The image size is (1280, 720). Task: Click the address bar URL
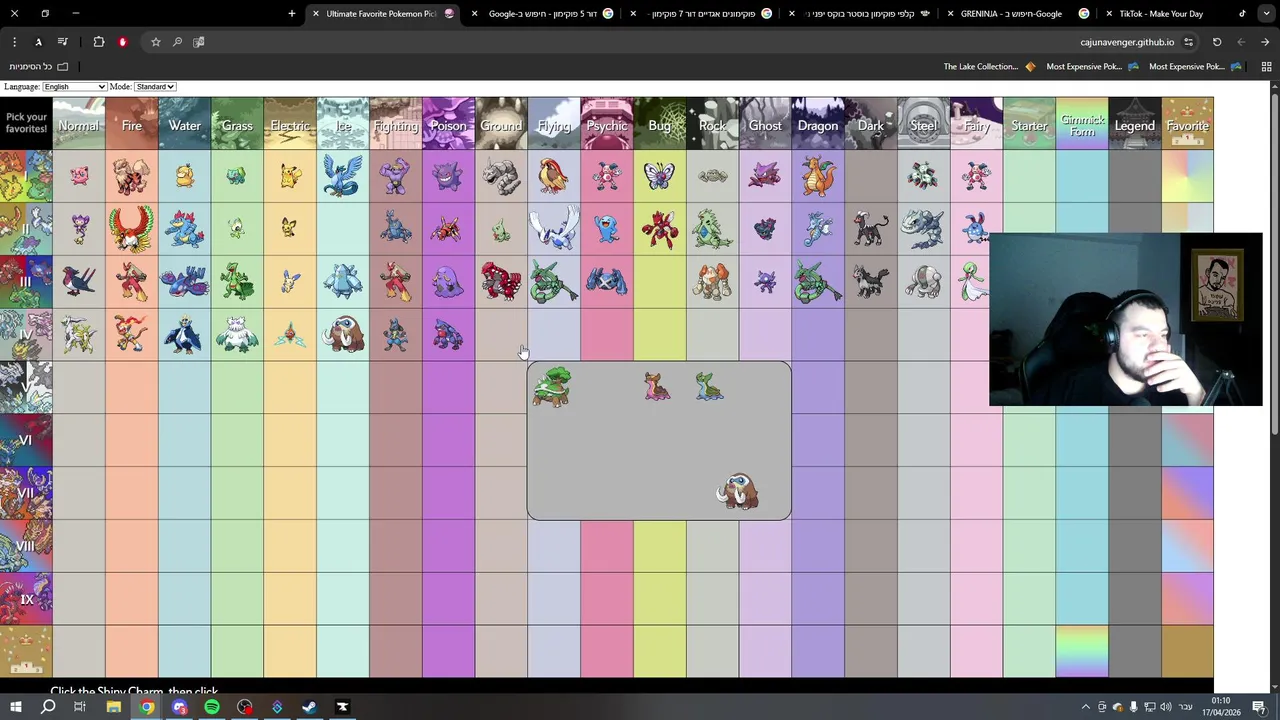click(x=1127, y=42)
